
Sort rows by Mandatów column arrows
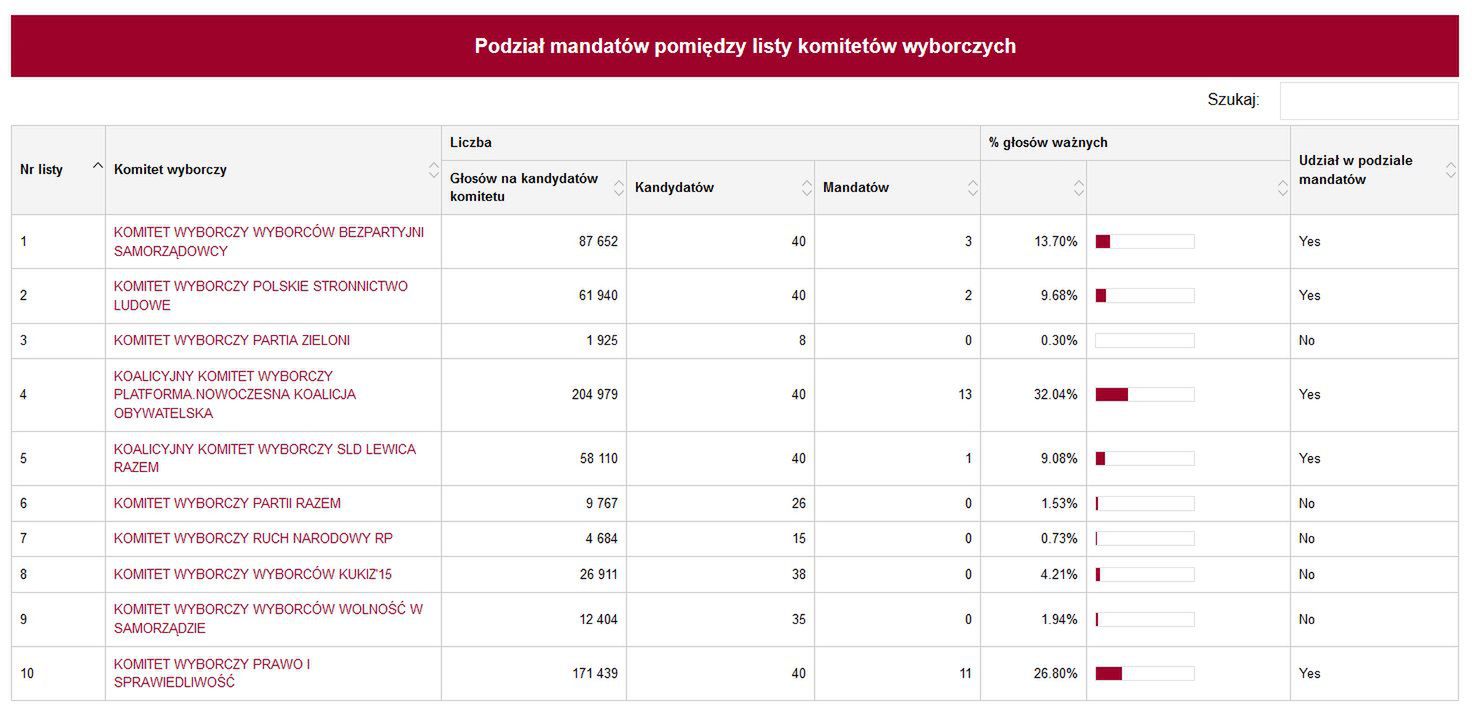tap(971, 187)
